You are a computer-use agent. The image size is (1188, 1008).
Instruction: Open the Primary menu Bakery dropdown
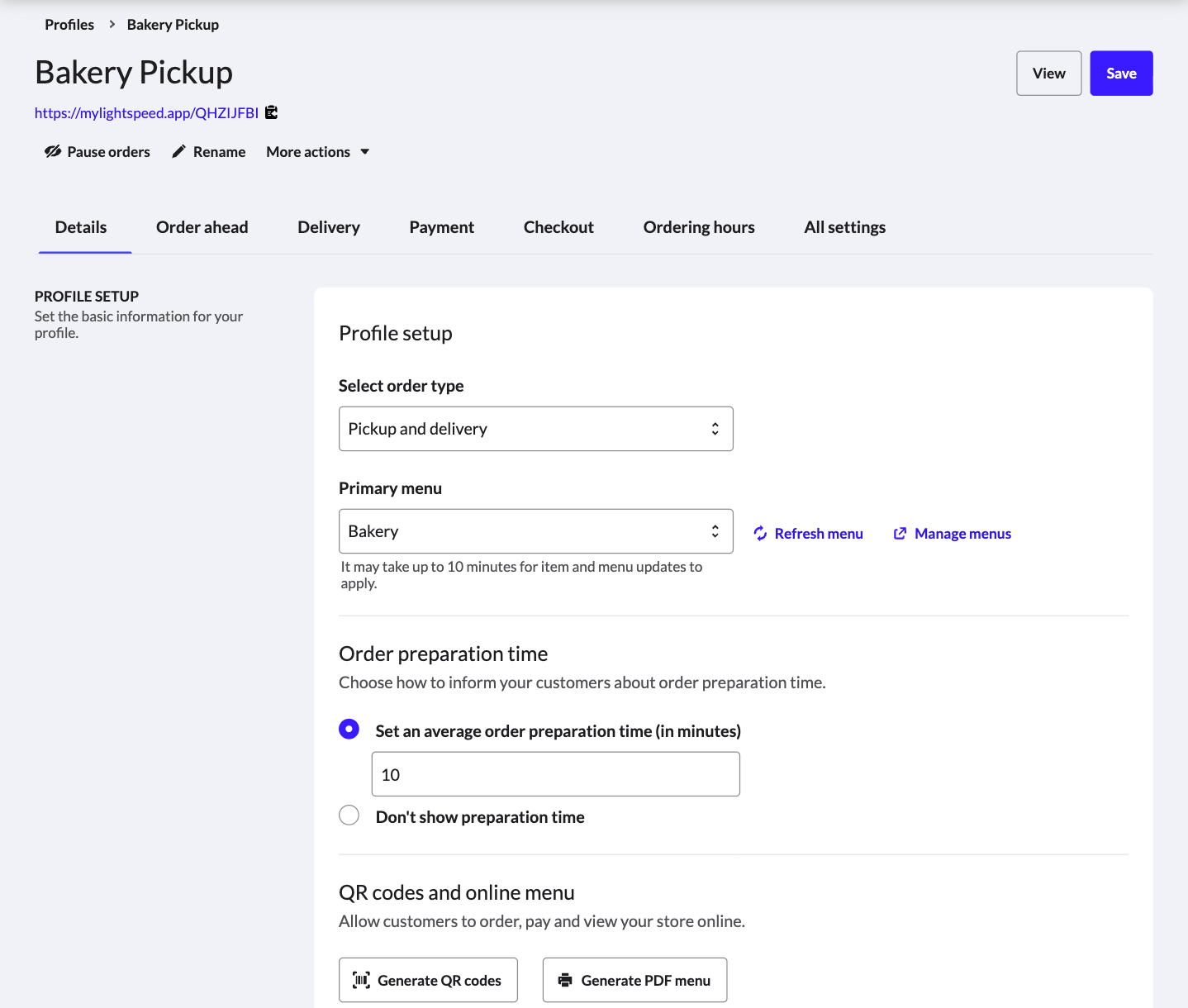535,531
